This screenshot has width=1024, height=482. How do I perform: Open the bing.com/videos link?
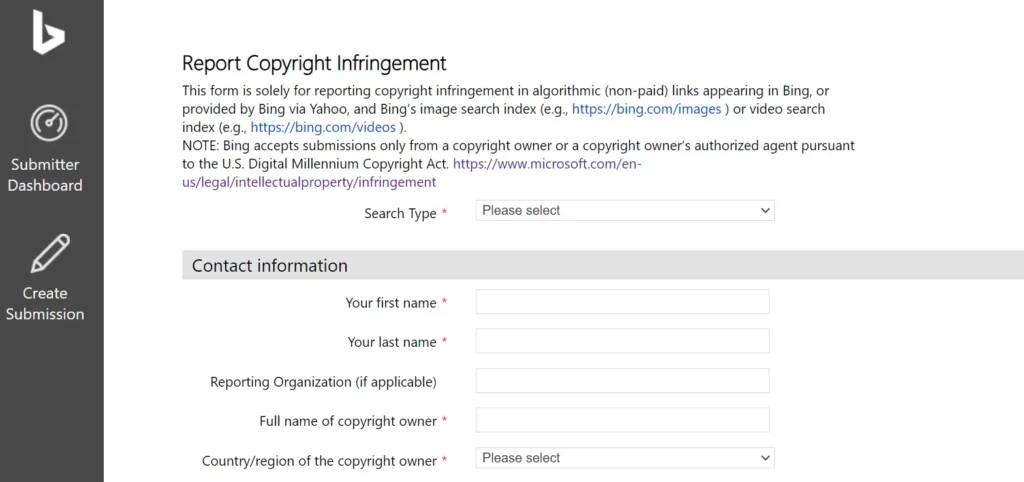323,127
